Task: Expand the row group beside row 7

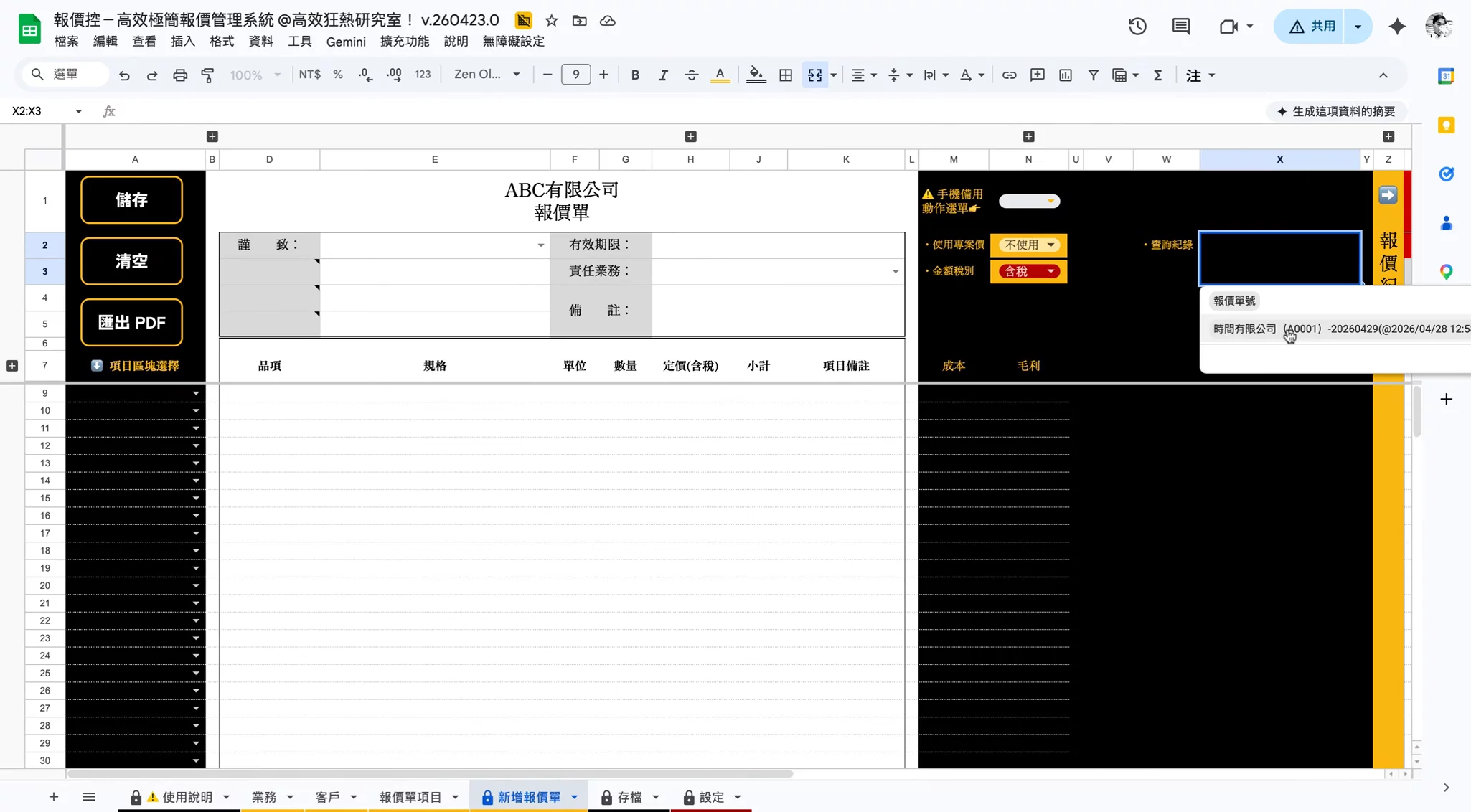Action: click(12, 366)
